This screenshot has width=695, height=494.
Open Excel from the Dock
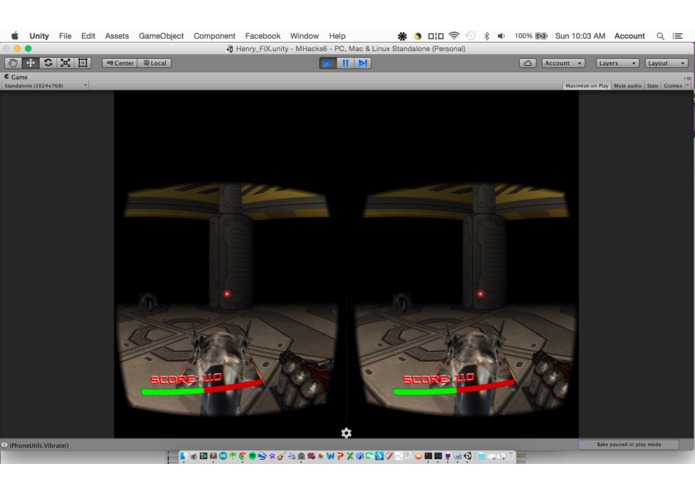click(x=350, y=456)
